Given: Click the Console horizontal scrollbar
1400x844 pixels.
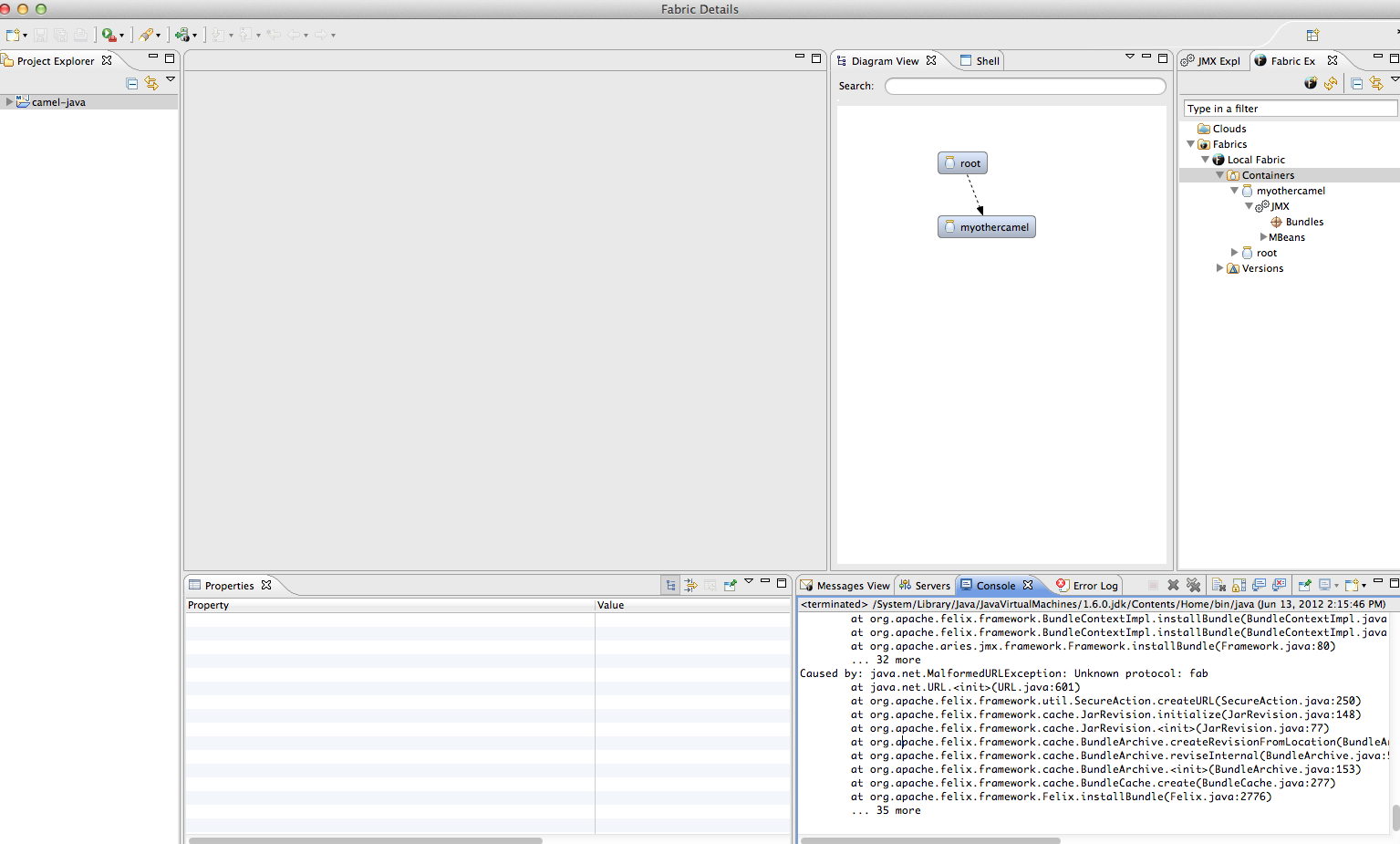Looking at the screenshot, I should coord(930,840).
